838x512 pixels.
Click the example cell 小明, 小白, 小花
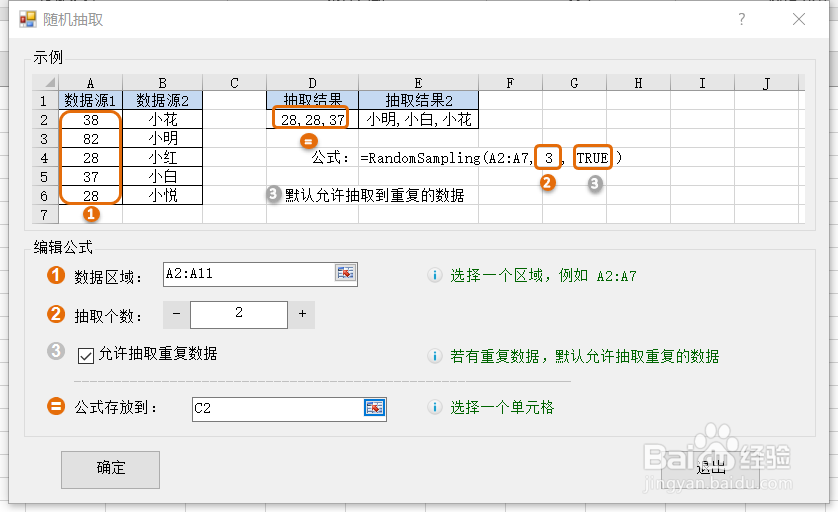(418, 119)
